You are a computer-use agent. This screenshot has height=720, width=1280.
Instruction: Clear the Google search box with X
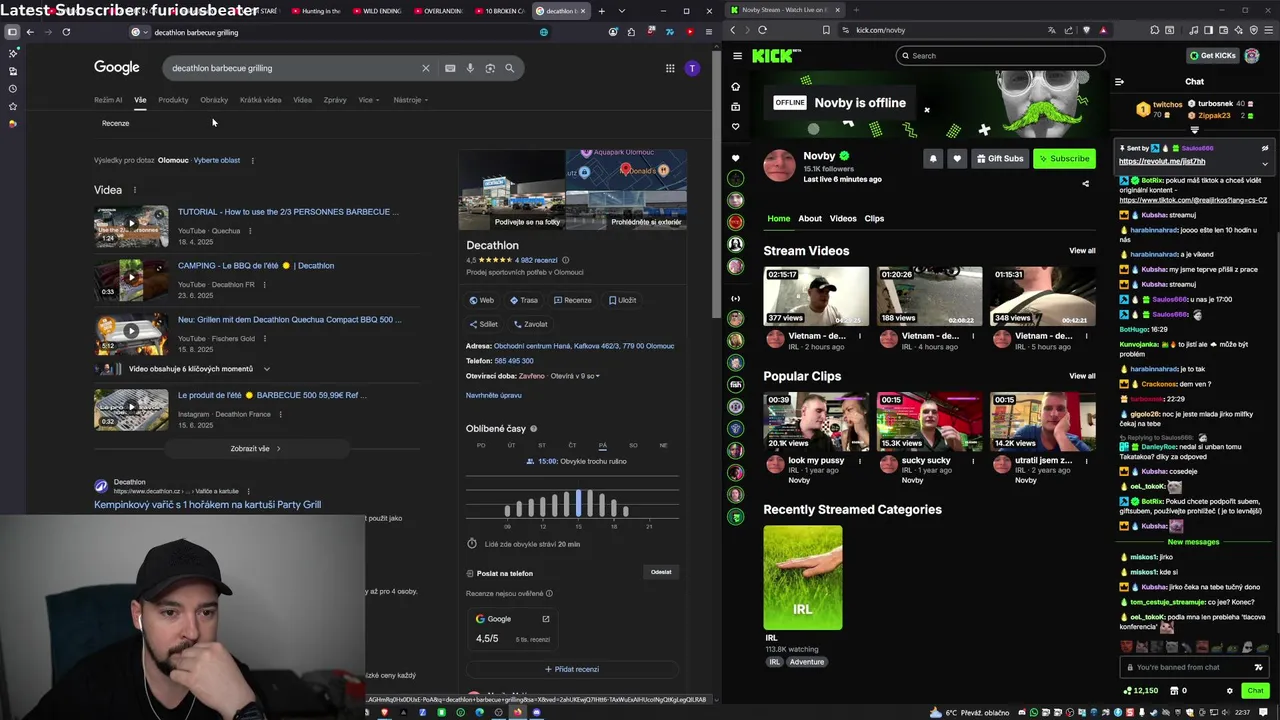point(425,68)
